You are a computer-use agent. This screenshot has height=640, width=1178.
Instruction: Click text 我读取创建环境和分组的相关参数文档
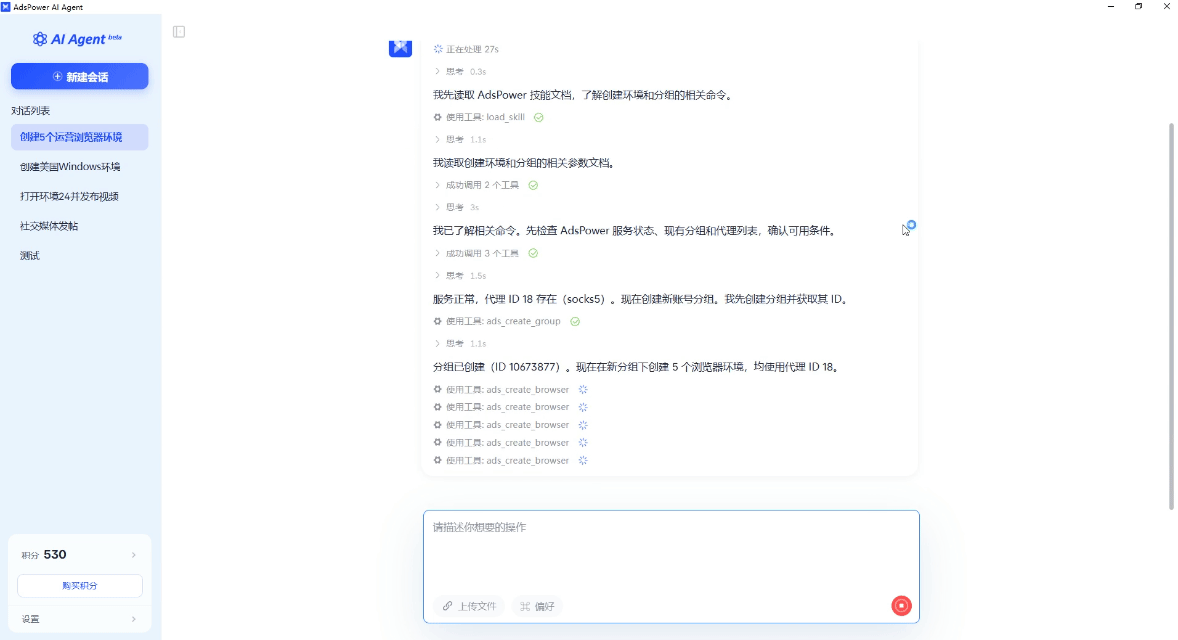click(524, 163)
